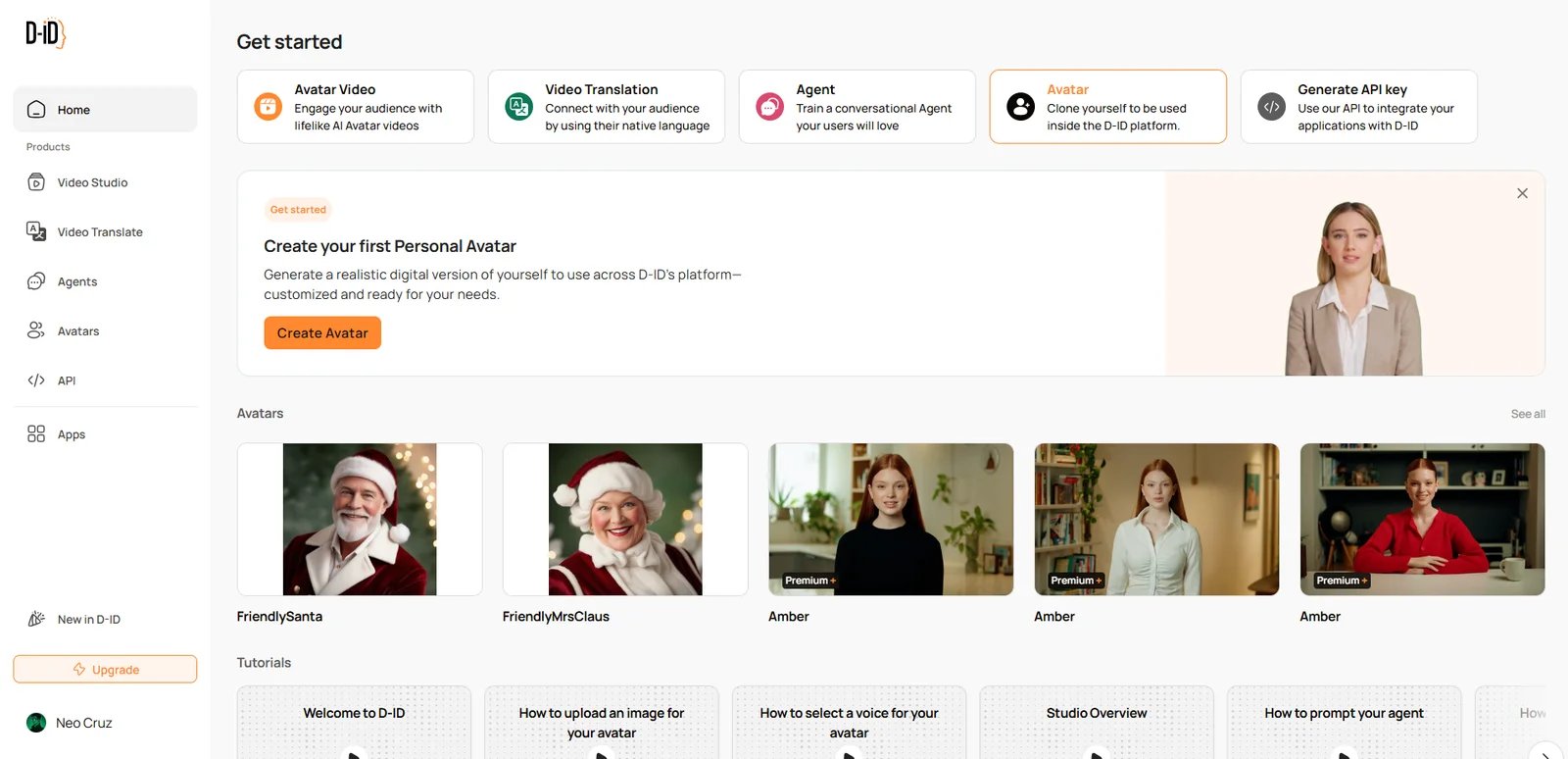Screen dimensions: 1568x759
Task: Click the D-ID logo
Action: point(45,33)
